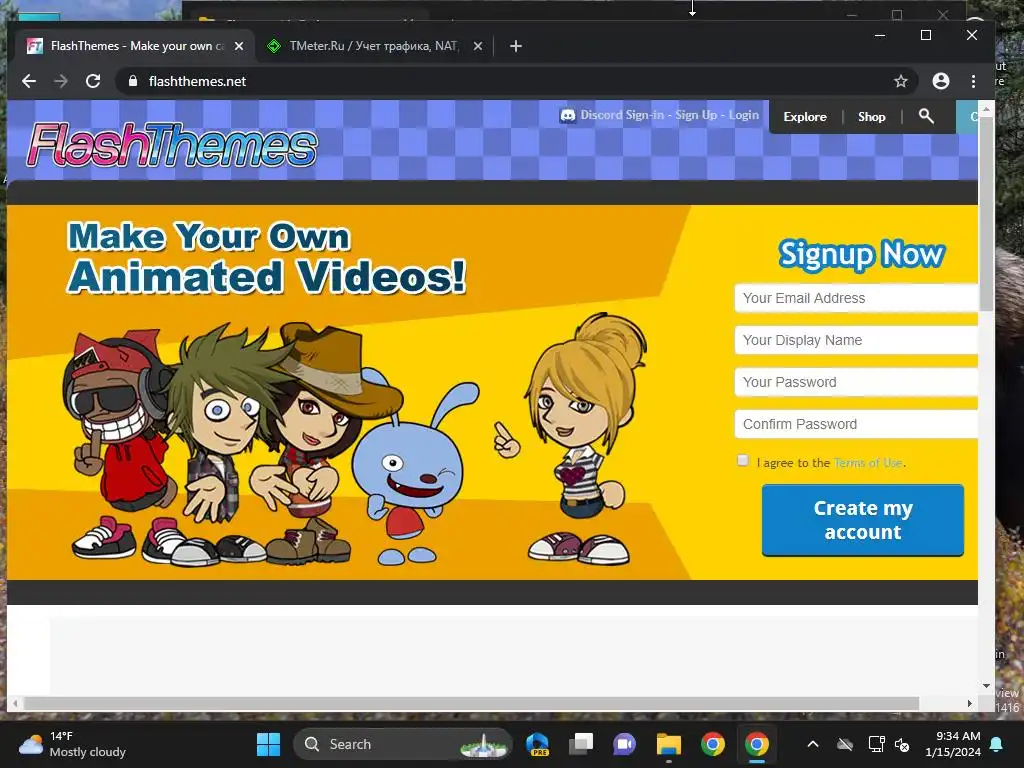Close the FlashThemes tab
1024x768 pixels.
click(x=239, y=46)
